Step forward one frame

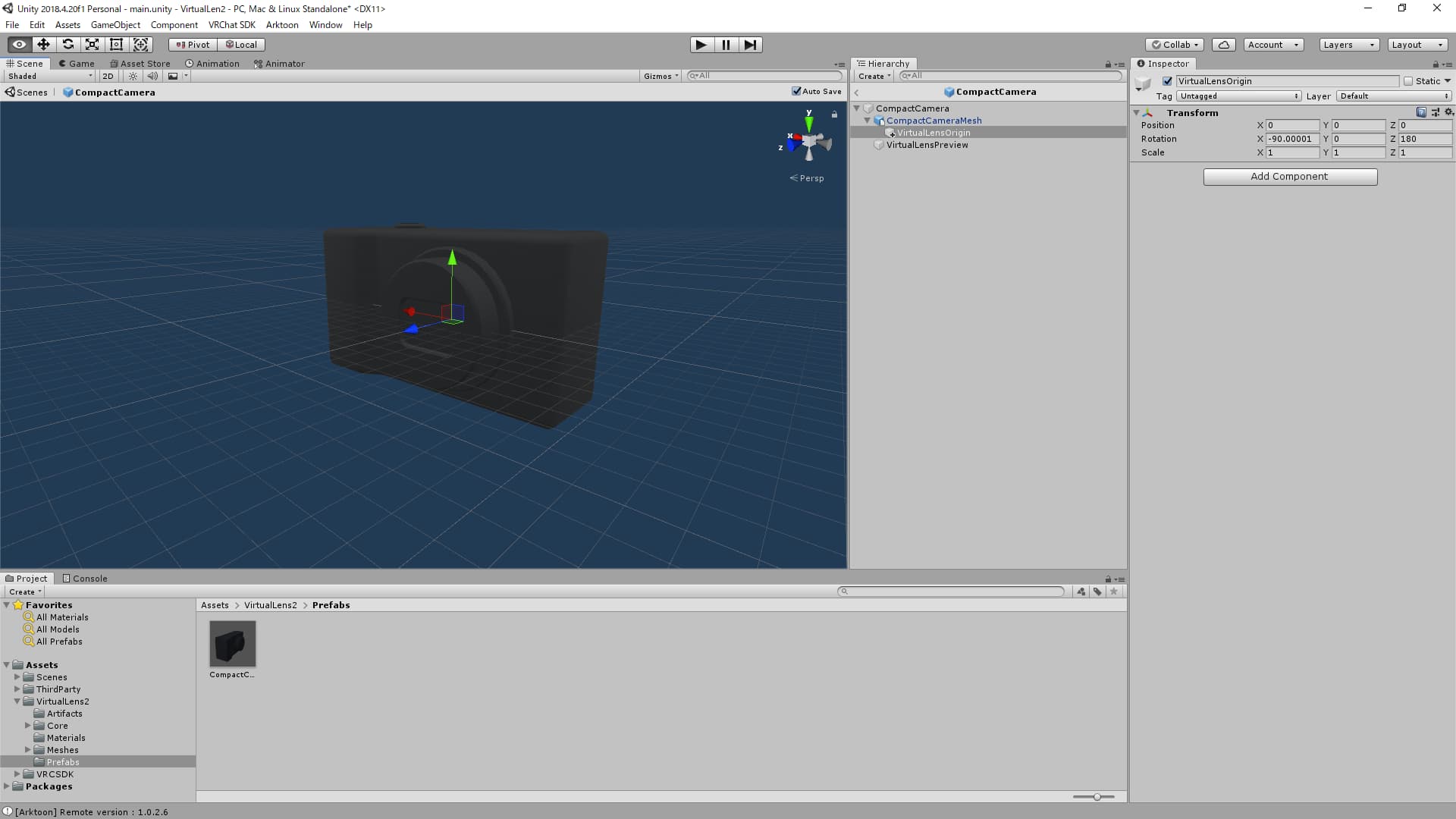coord(750,45)
